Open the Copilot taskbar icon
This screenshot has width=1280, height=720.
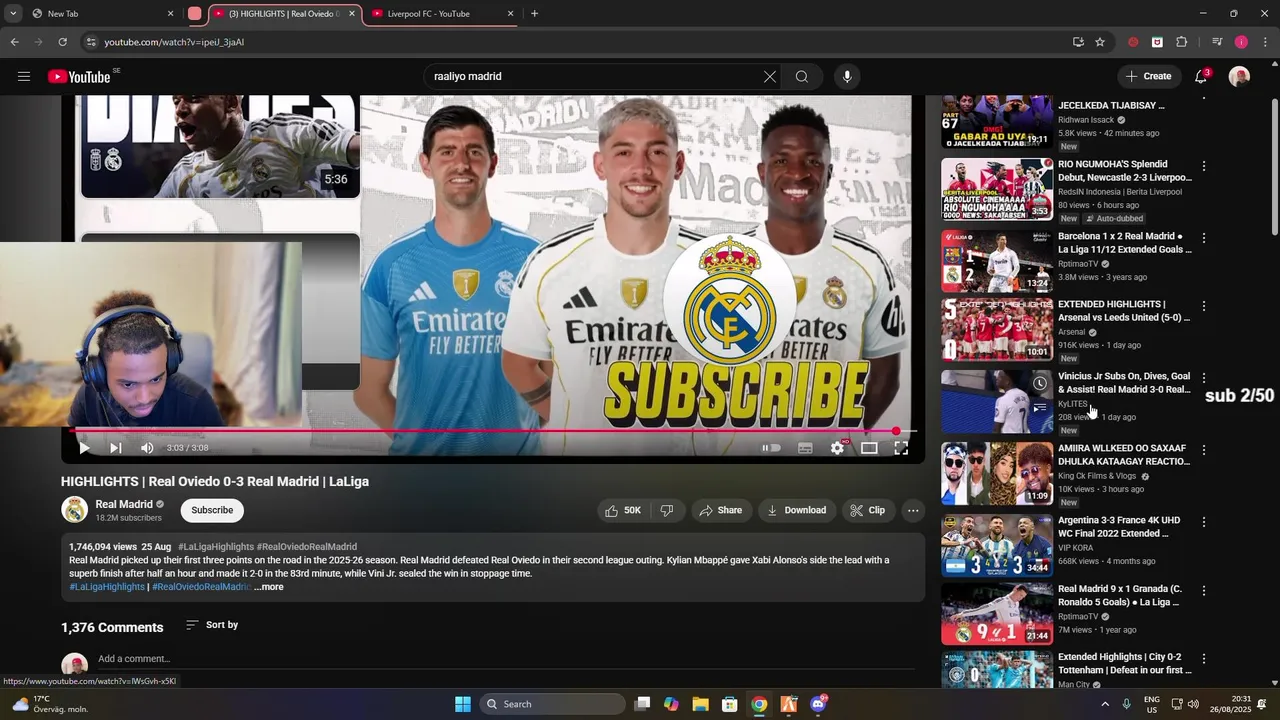coord(671,704)
